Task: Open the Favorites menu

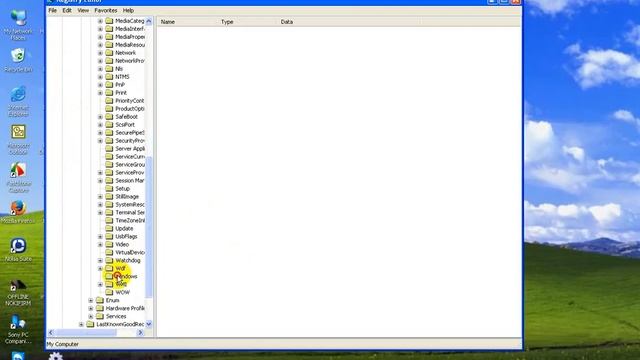Action: (106, 10)
